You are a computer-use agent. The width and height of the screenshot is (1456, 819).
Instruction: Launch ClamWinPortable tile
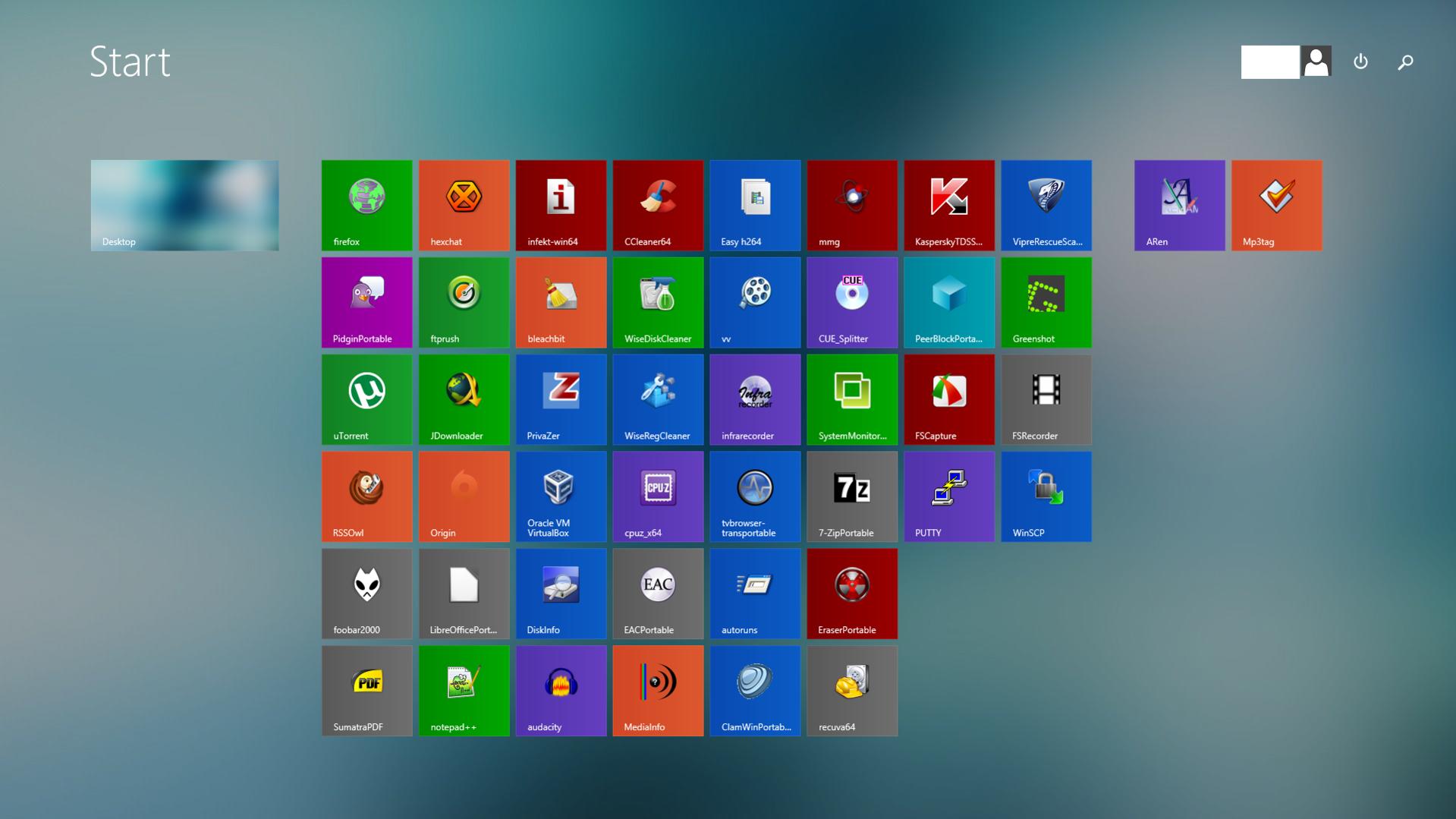755,691
